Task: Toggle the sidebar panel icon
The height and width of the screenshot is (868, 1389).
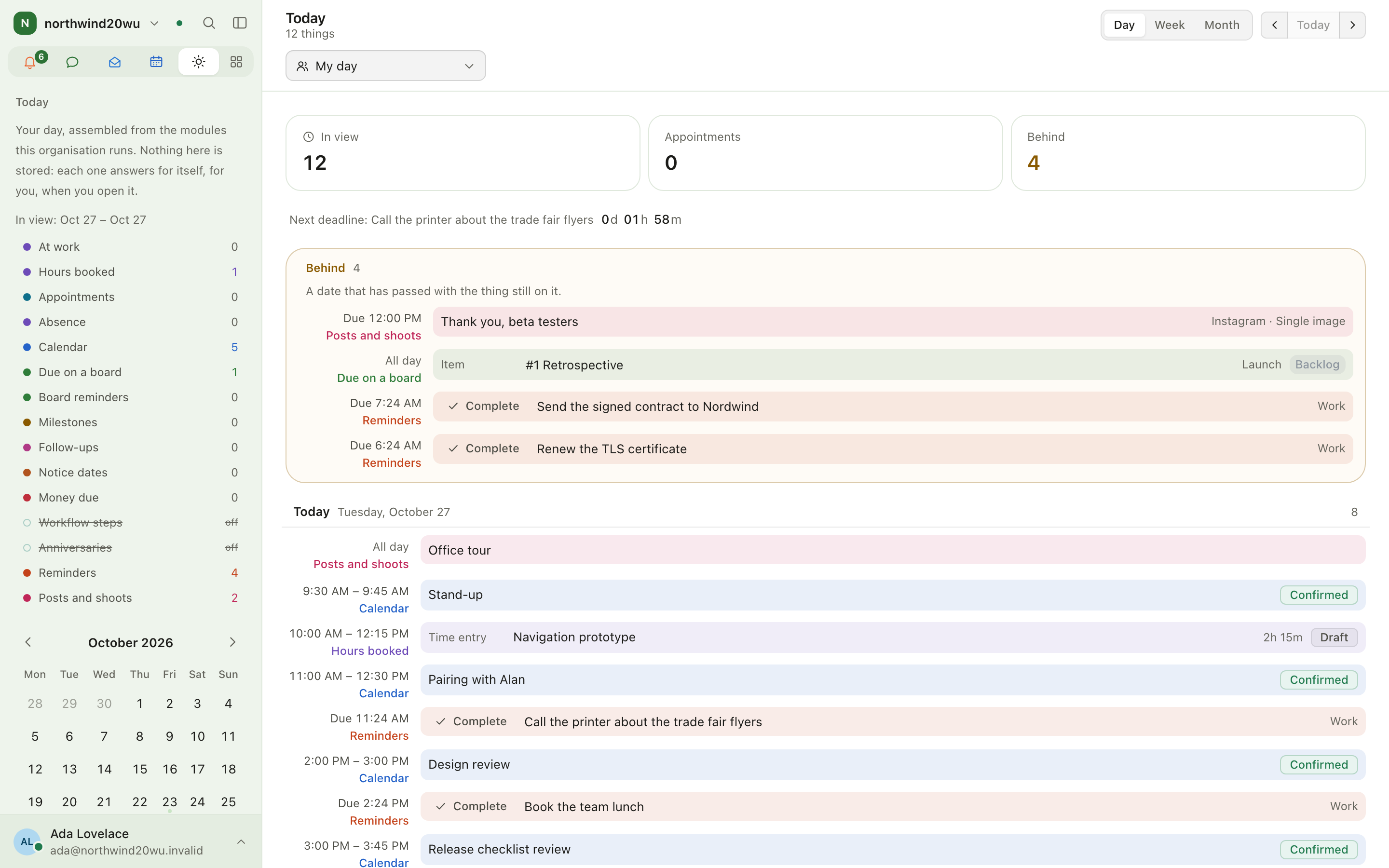Action: [239, 23]
